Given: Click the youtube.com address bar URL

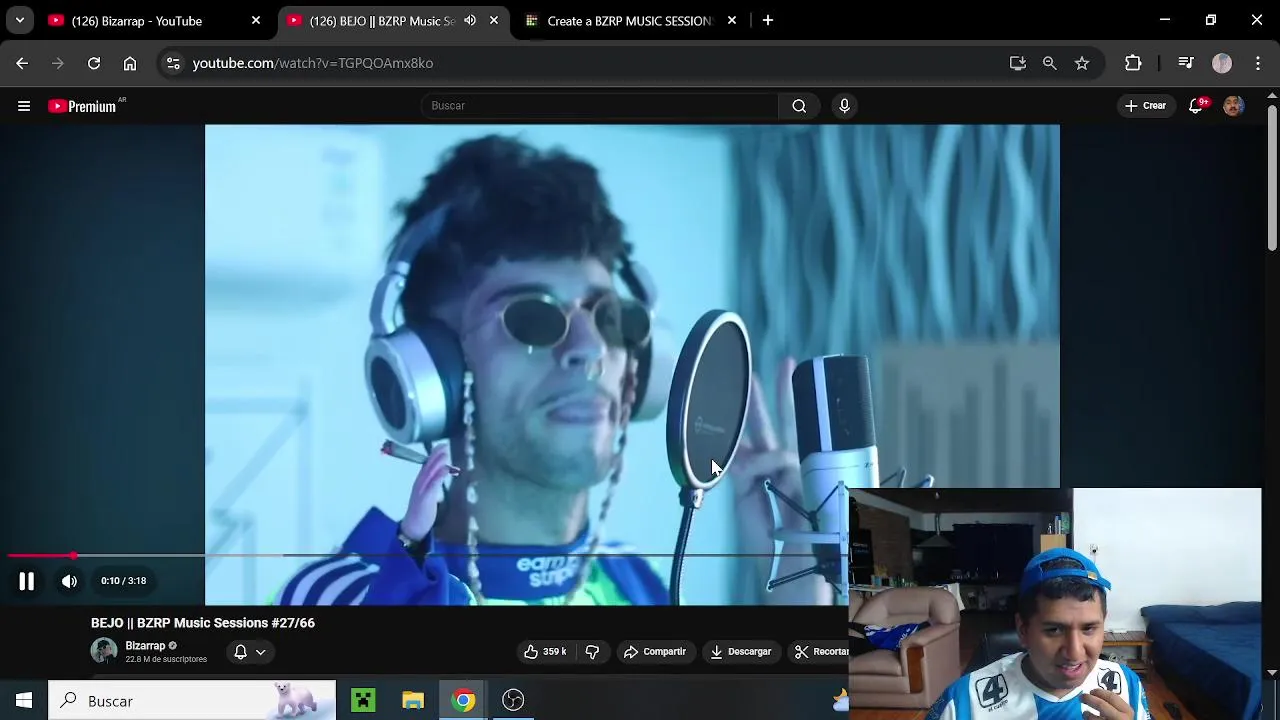Looking at the screenshot, I should [x=313, y=63].
